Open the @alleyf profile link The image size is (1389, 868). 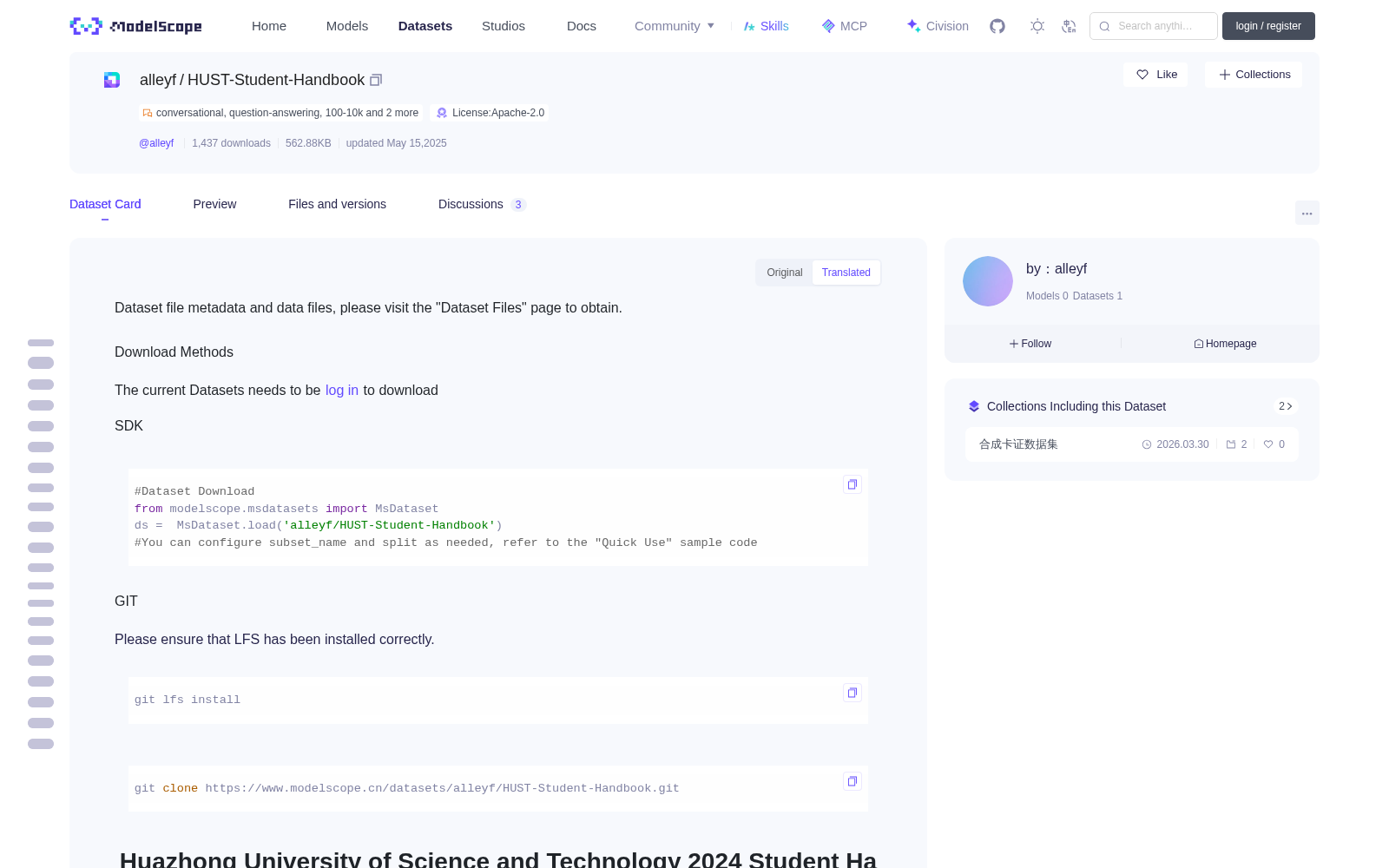pyautogui.click(x=156, y=143)
